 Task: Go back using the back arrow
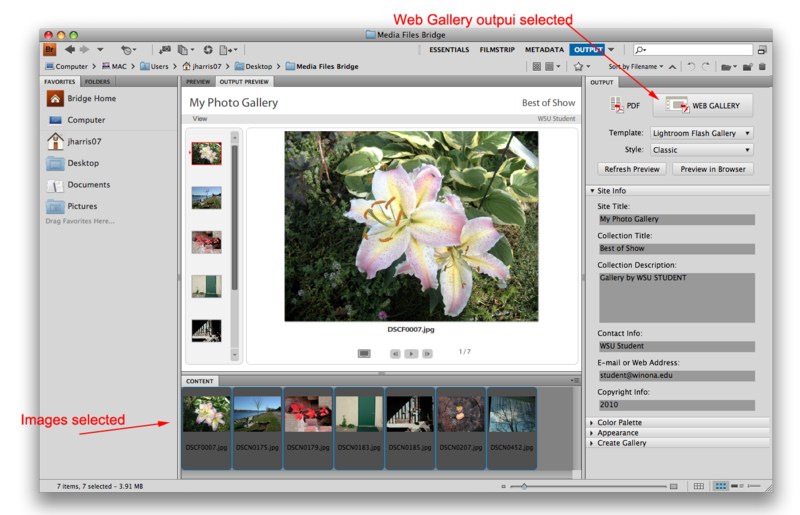pos(69,49)
